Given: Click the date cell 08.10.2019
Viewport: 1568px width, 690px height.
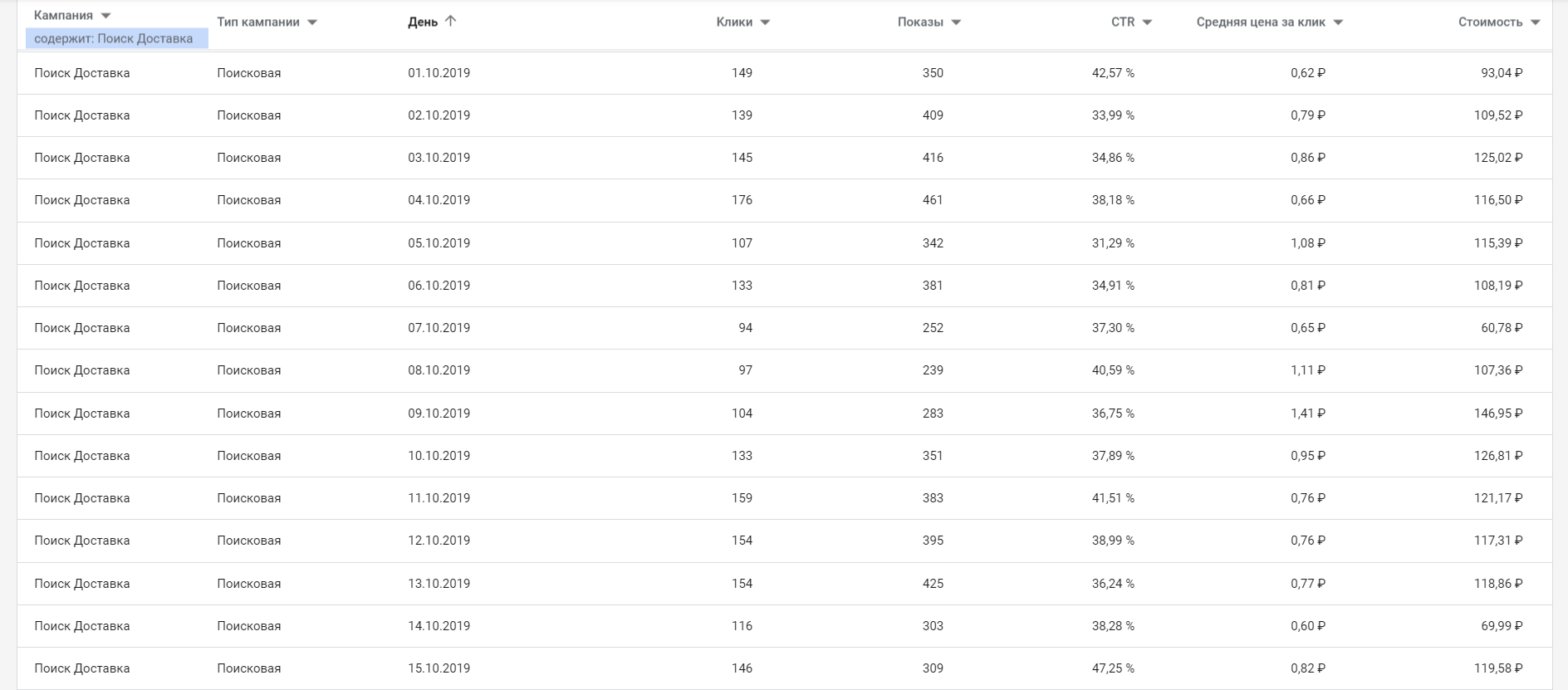Looking at the screenshot, I should pos(439,370).
